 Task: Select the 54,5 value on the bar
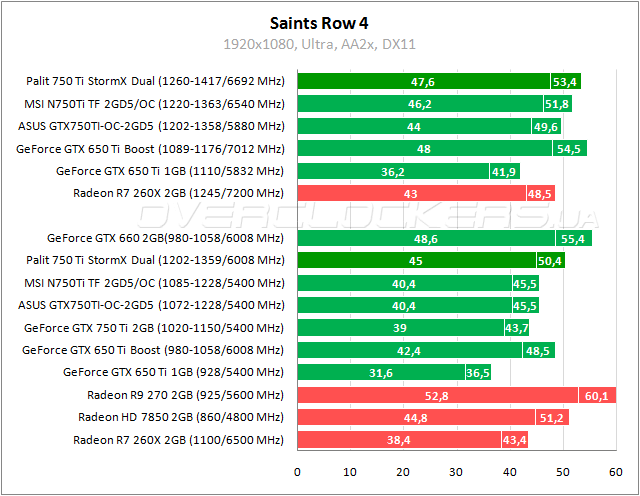click(x=569, y=149)
